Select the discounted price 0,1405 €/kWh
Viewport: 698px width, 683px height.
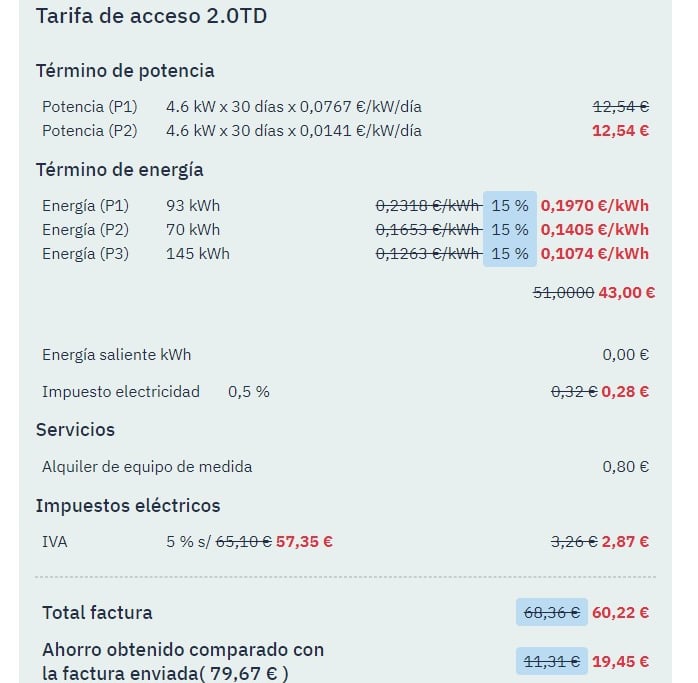pos(595,230)
